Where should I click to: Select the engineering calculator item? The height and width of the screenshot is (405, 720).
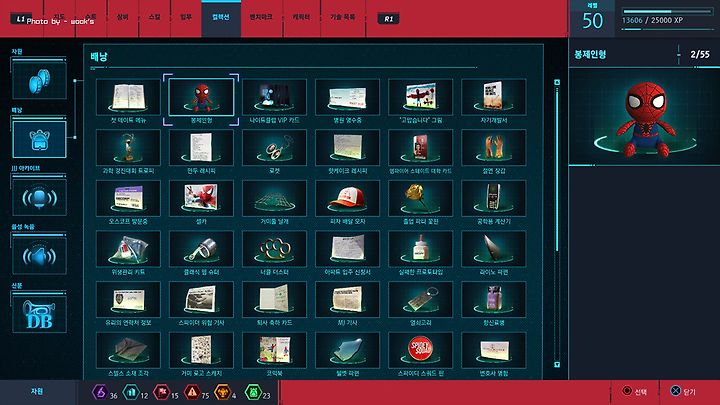[494, 198]
